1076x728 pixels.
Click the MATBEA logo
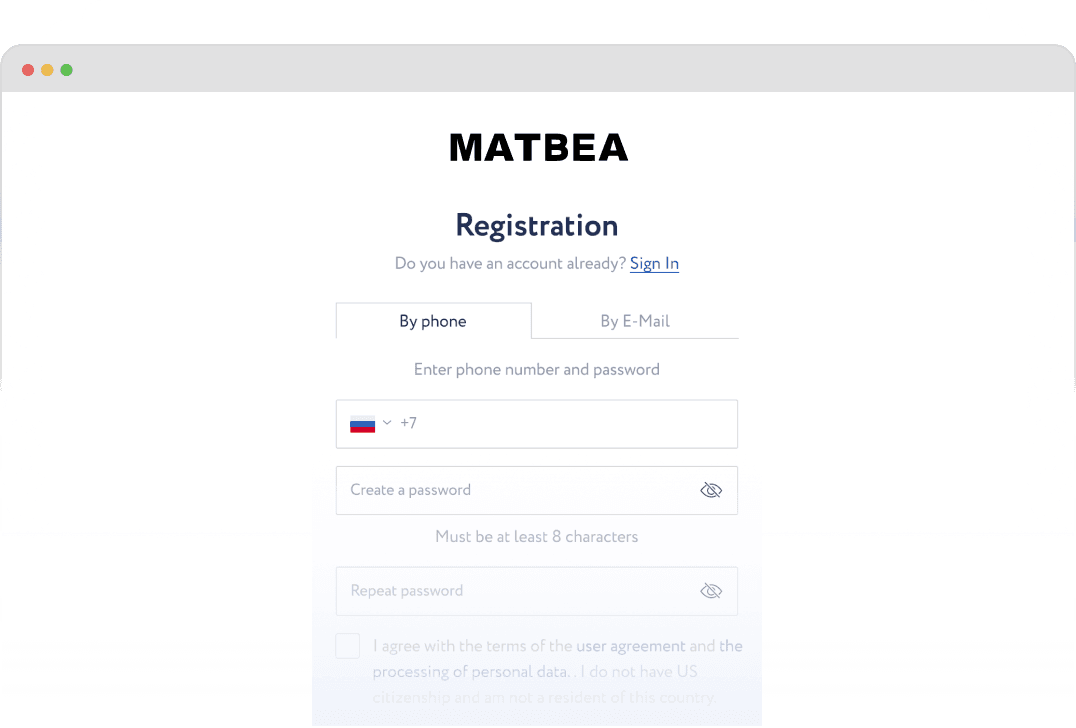[538, 148]
